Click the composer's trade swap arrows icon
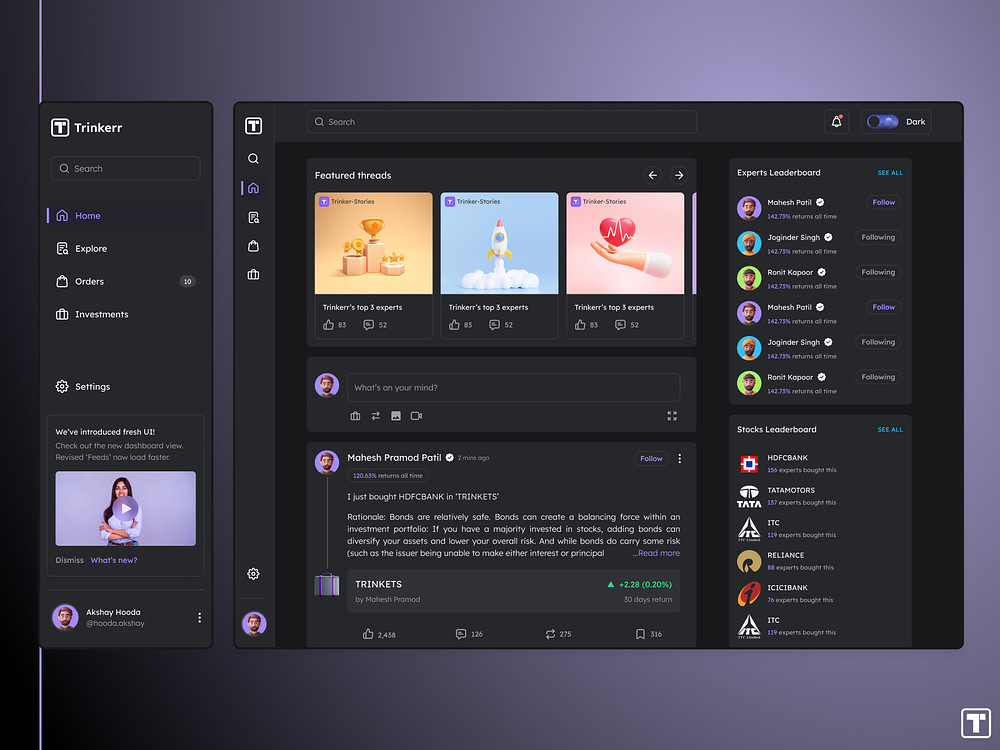Viewport: 1000px width, 750px height. click(376, 416)
